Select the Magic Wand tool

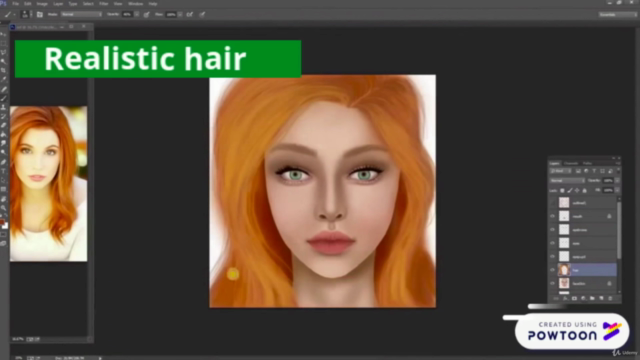pyautogui.click(x=4, y=62)
